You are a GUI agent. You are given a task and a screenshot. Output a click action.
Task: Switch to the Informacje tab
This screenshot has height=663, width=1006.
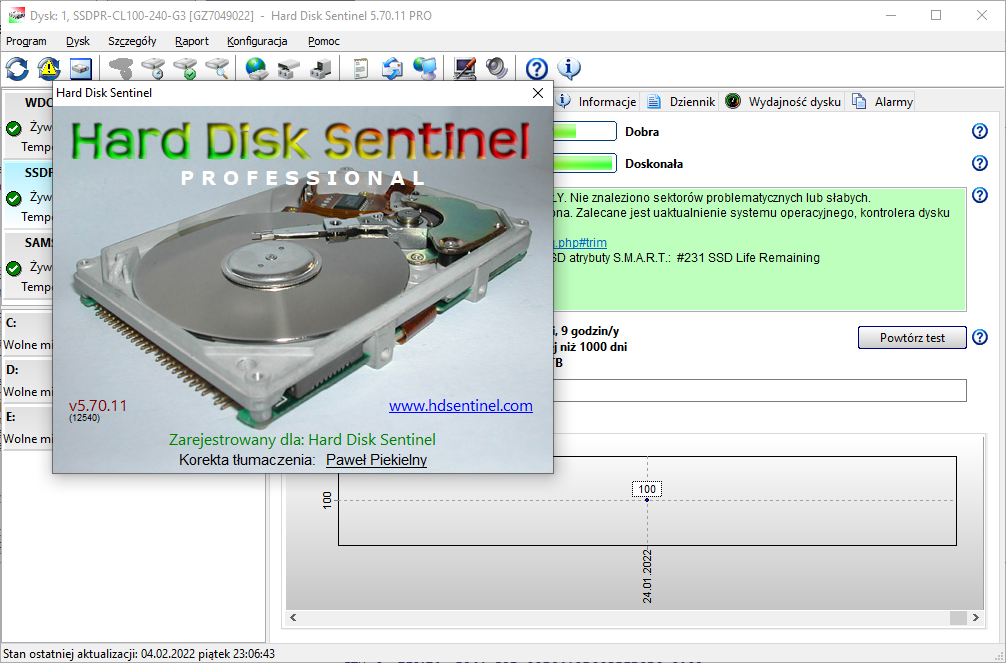pos(596,101)
